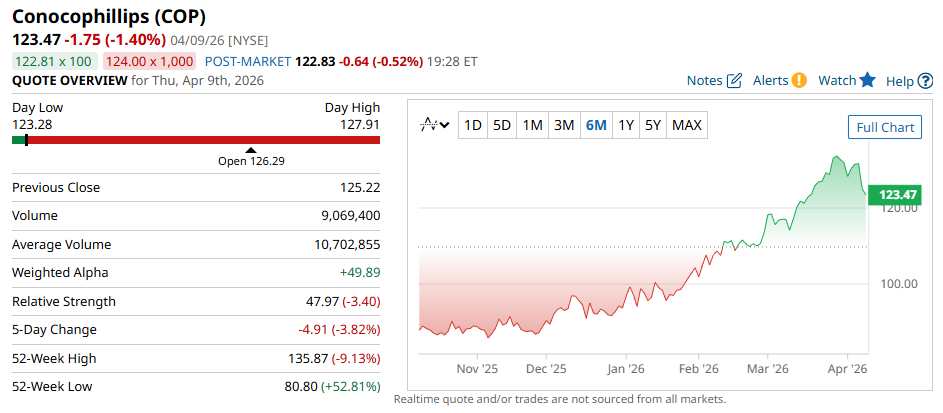Switch chart to 5Y range
Image resolution: width=943 pixels, height=413 pixels.
click(652, 125)
